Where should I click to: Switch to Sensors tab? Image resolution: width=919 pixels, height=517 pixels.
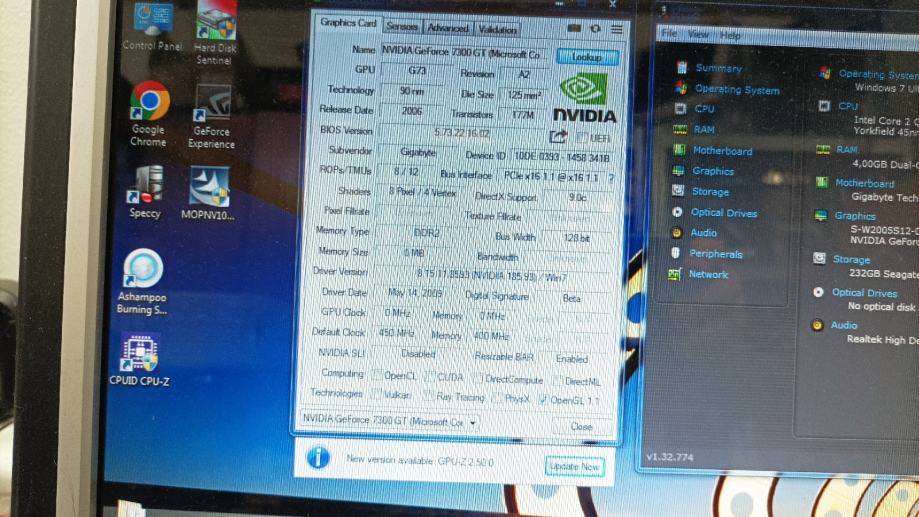[x=402, y=26]
